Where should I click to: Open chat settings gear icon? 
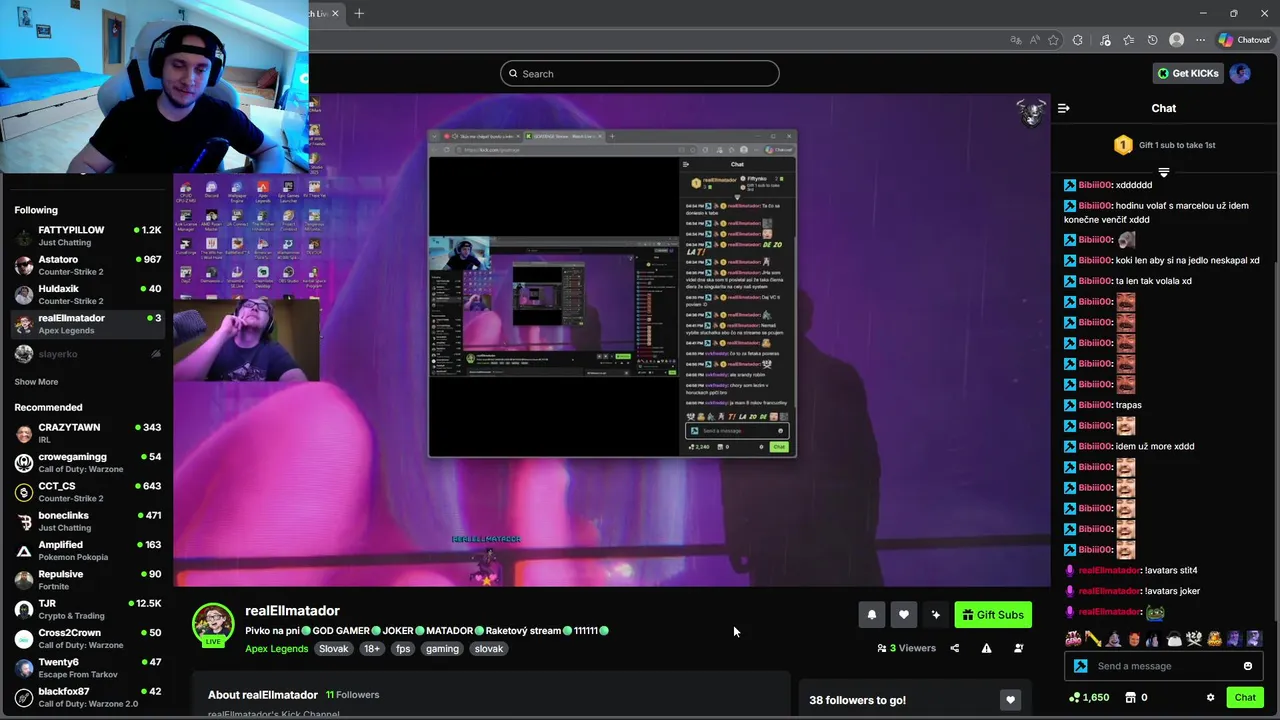[1210, 697]
